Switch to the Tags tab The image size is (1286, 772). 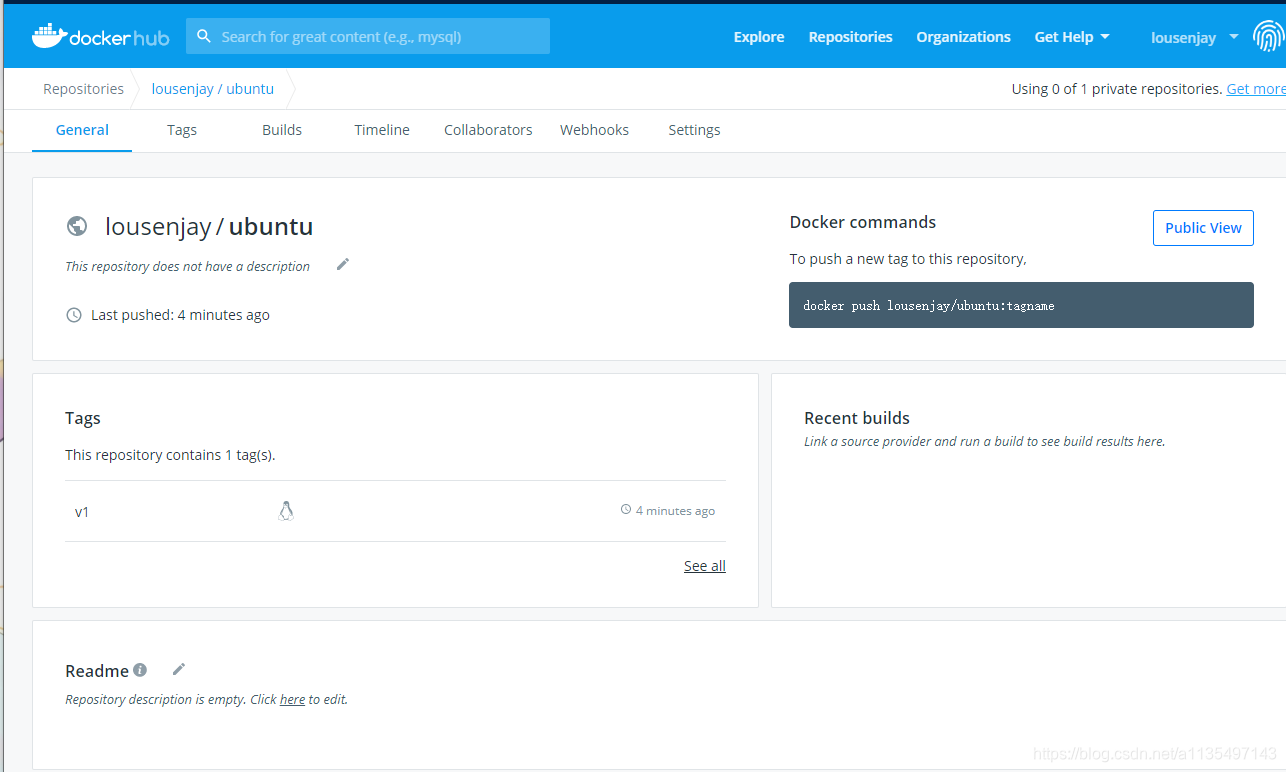pos(182,130)
